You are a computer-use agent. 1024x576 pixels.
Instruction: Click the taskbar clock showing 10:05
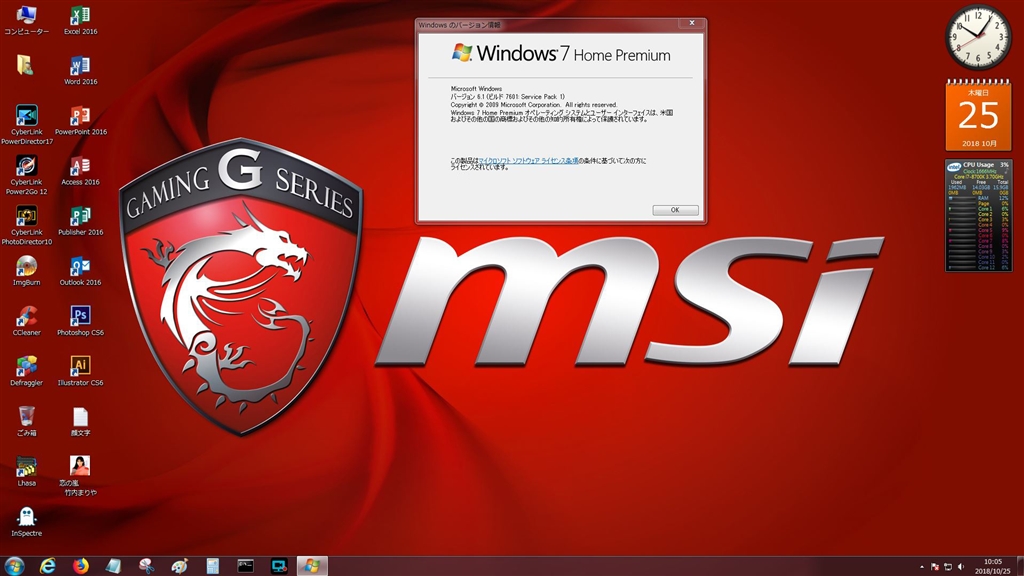tap(993, 566)
